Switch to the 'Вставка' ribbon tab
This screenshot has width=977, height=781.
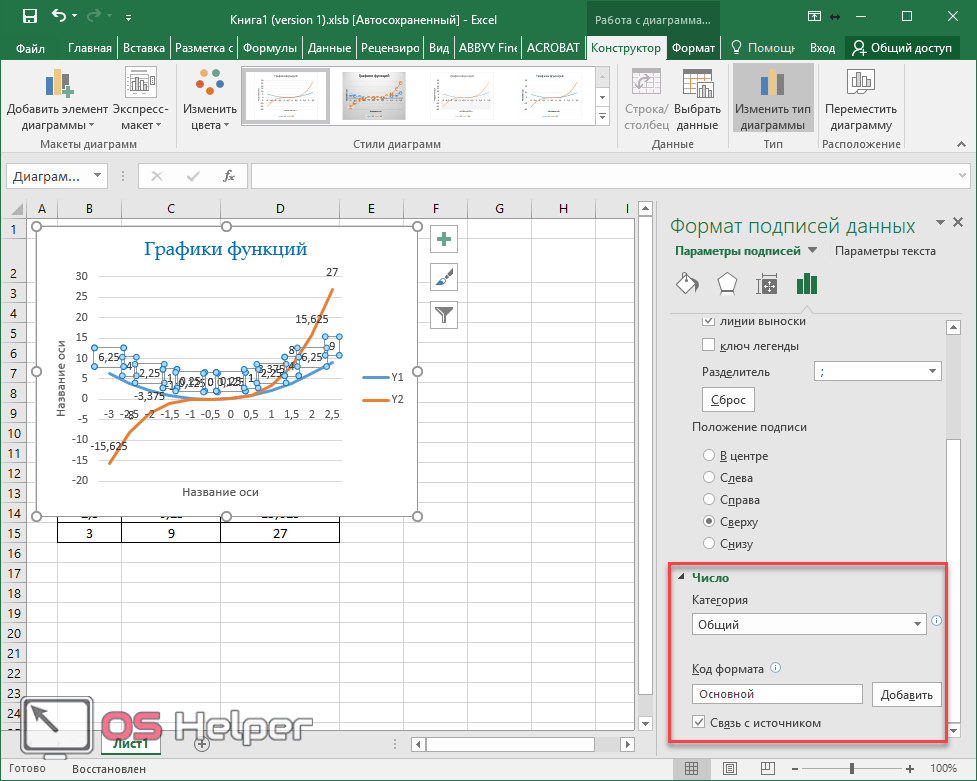click(x=143, y=48)
